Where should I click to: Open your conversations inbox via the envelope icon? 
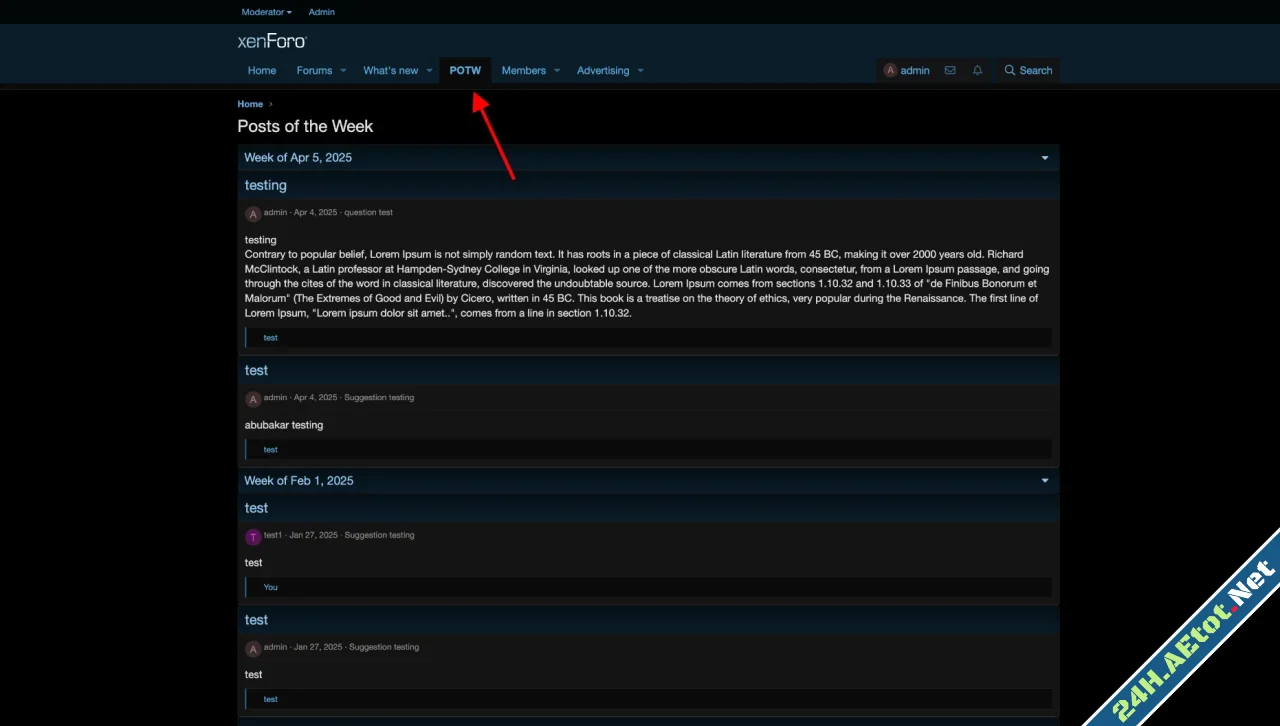950,70
